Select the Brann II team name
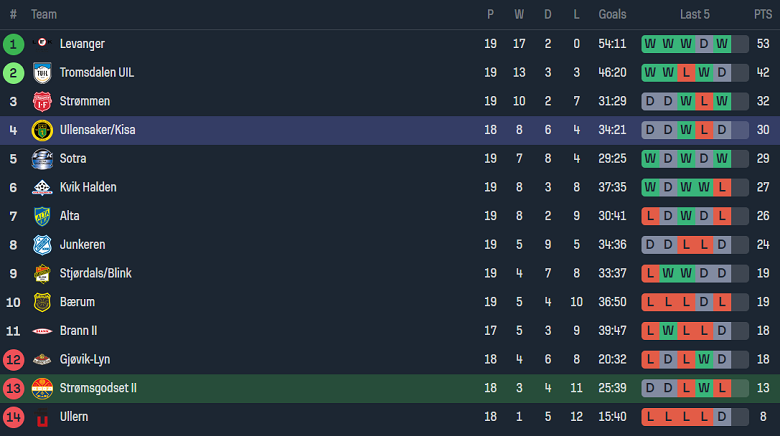 click(78, 331)
